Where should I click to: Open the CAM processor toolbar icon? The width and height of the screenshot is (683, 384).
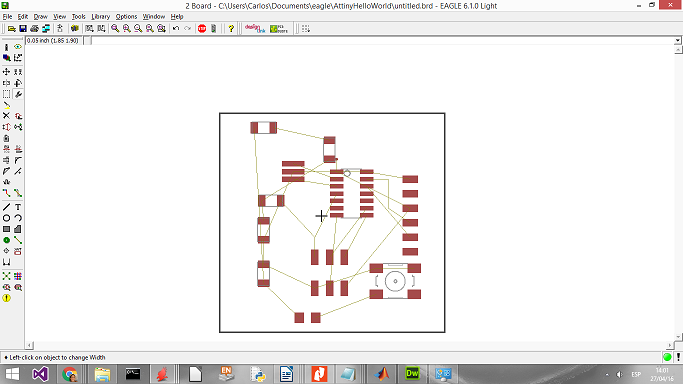(46, 29)
